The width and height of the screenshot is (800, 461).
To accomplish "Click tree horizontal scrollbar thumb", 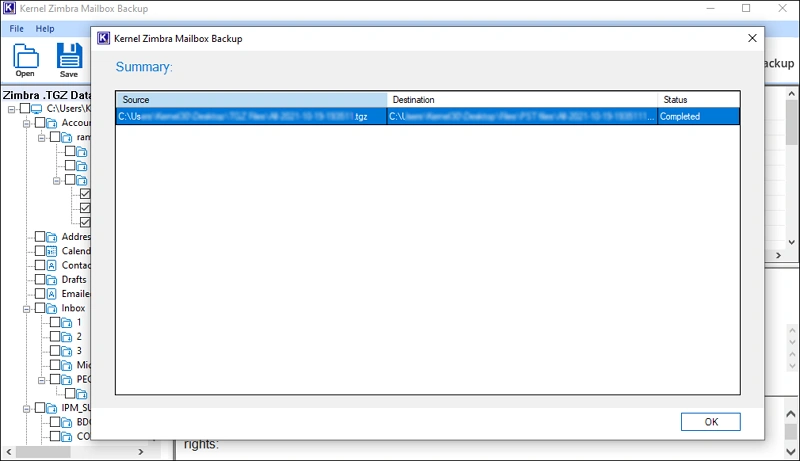I will 43,452.
